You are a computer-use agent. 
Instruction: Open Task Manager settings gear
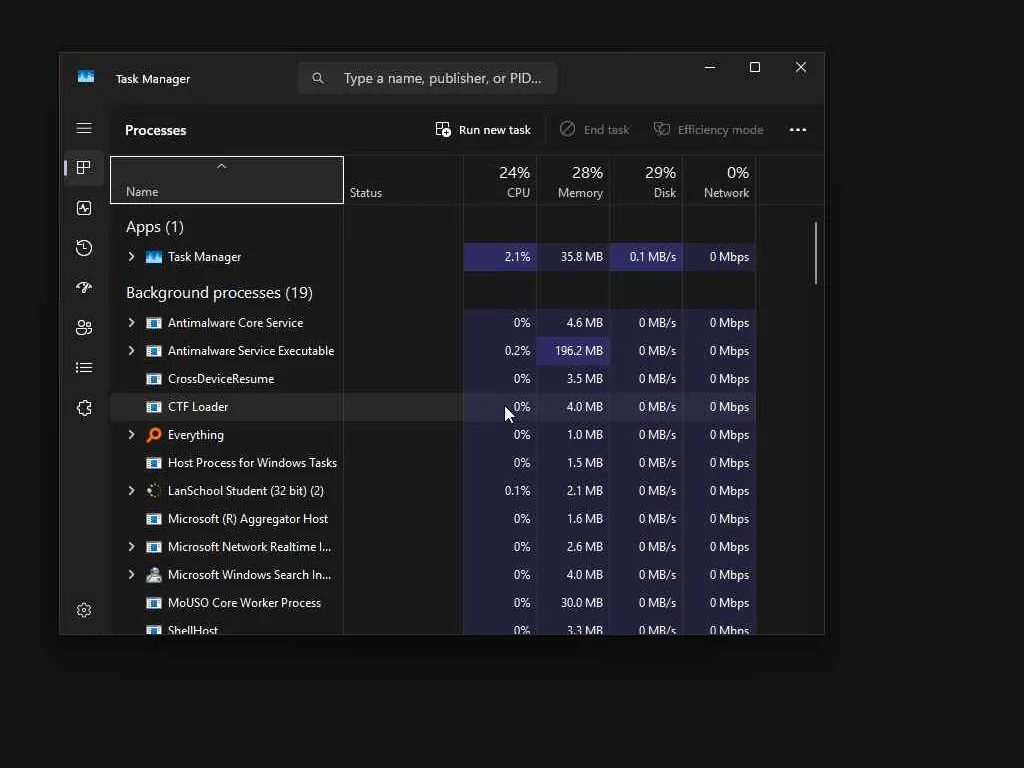point(84,610)
